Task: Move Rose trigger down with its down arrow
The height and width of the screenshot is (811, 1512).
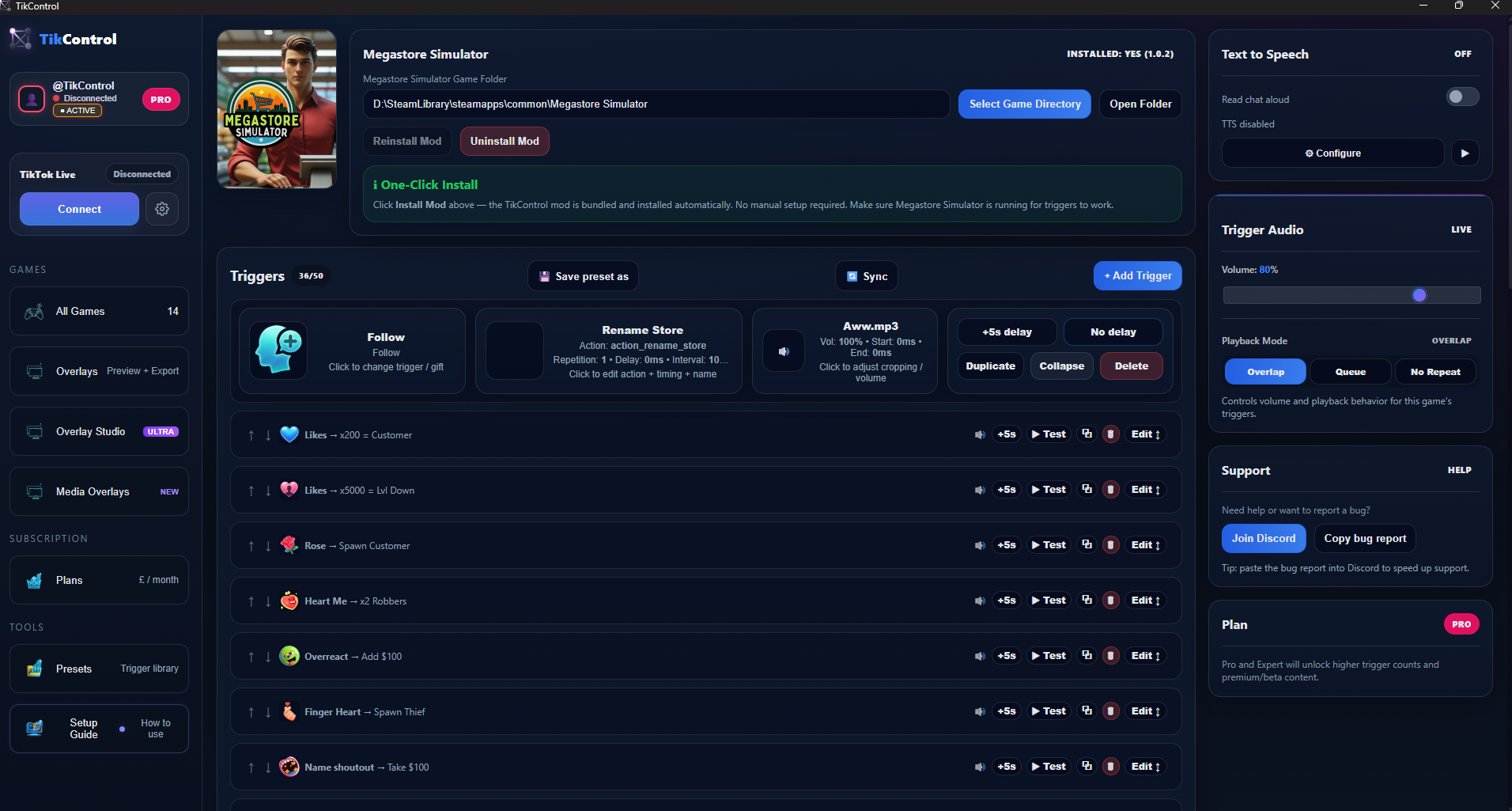Action: (268, 546)
